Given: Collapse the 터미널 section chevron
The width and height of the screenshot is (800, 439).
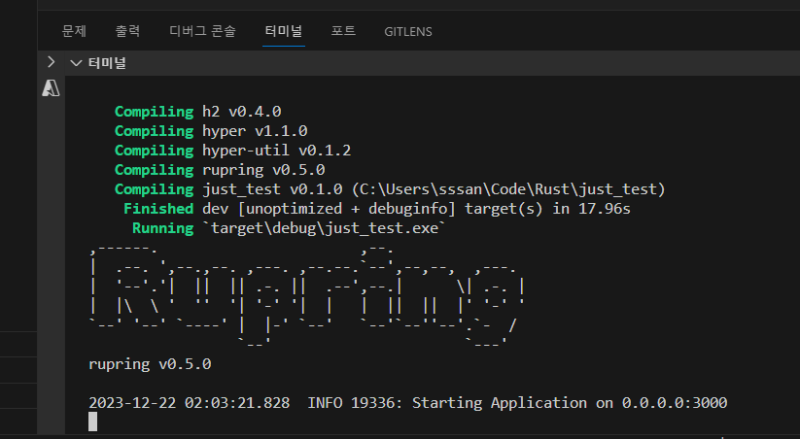Looking at the screenshot, I should click(x=75, y=63).
